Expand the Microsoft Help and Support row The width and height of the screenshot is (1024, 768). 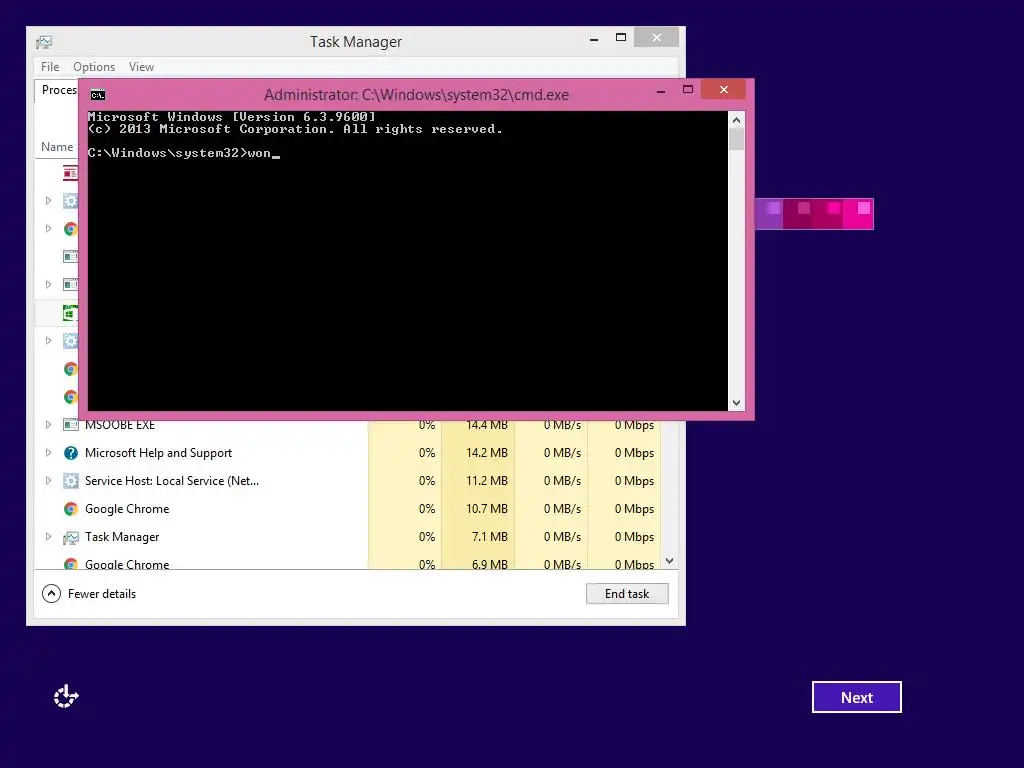48,453
